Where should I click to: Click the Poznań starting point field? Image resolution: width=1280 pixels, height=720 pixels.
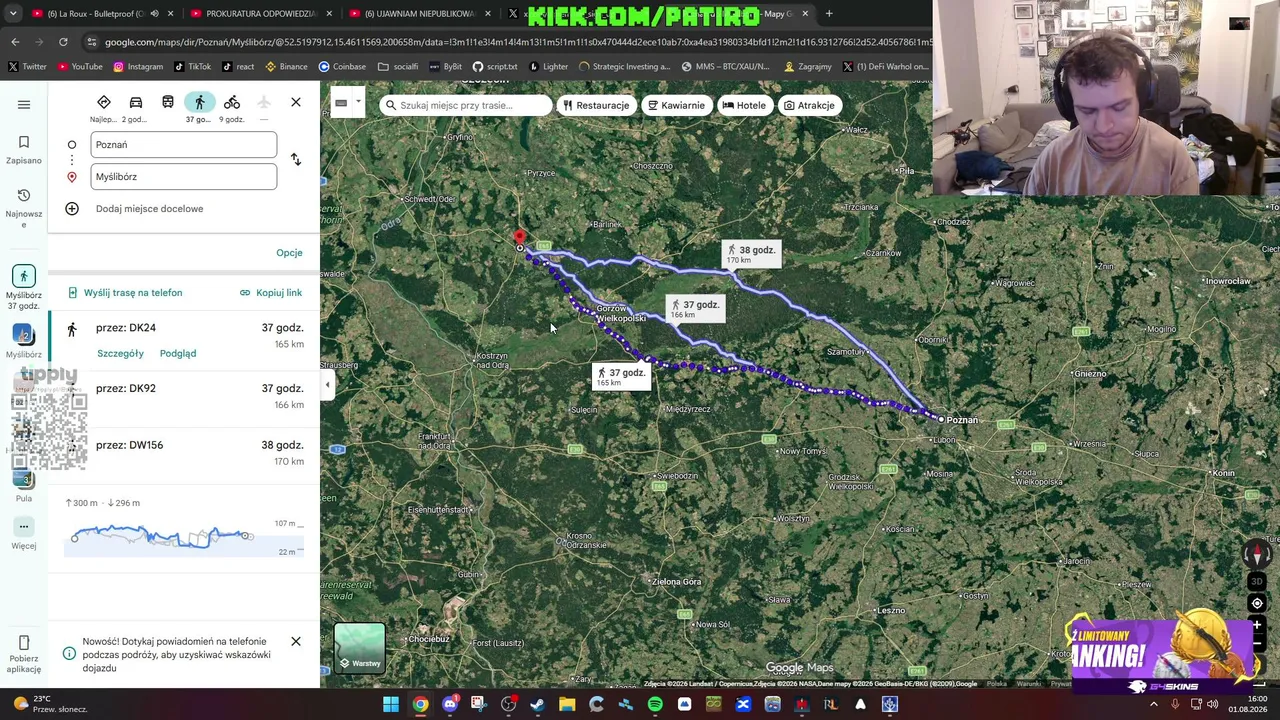click(x=184, y=145)
